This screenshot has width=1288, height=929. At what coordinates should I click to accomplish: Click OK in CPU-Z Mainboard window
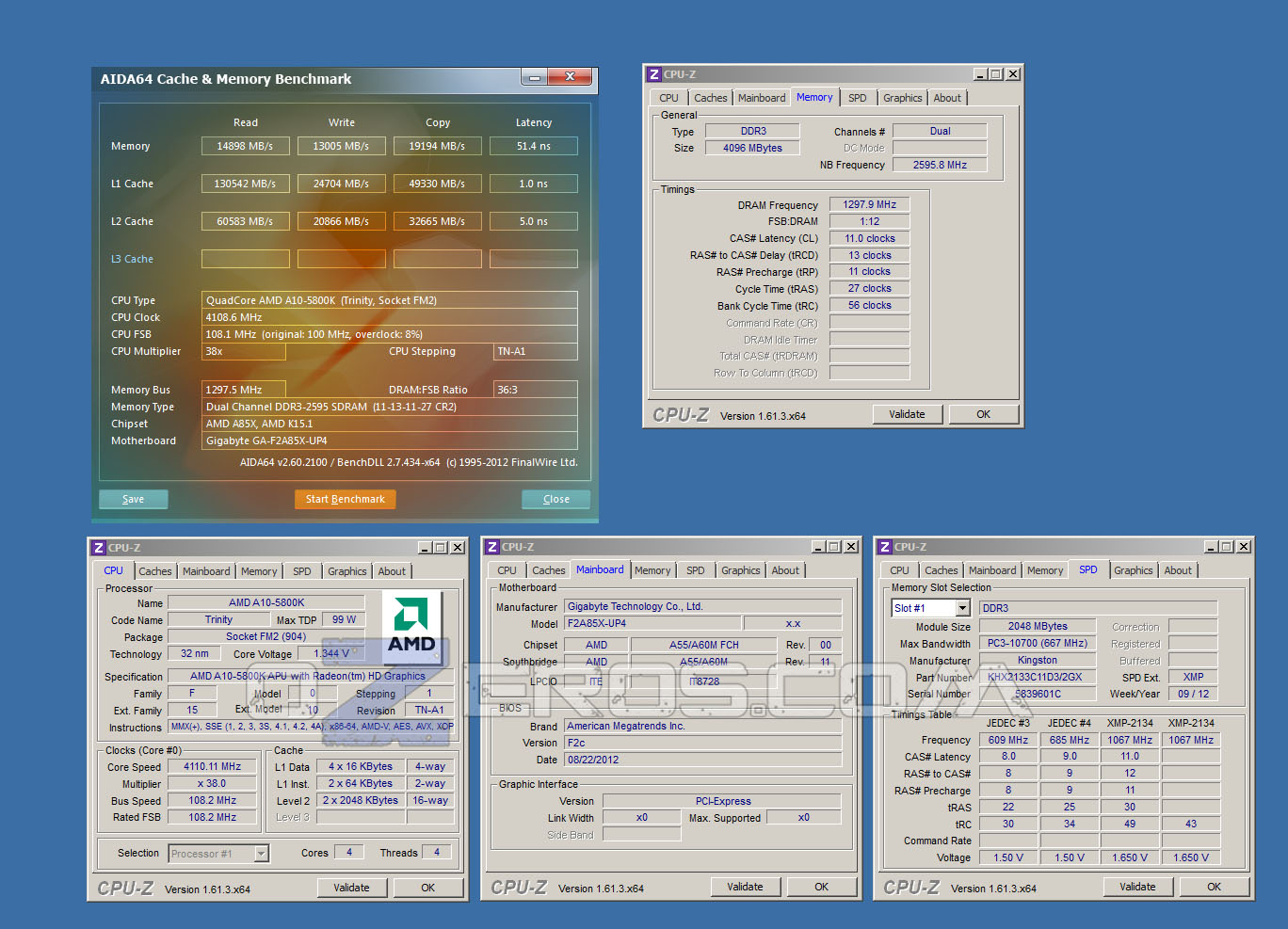[x=822, y=887]
